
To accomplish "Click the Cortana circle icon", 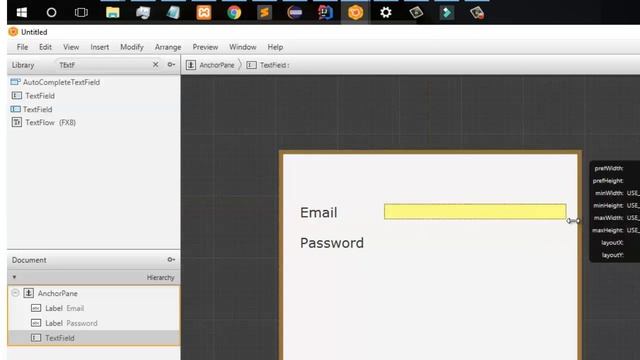I will 51,13.
